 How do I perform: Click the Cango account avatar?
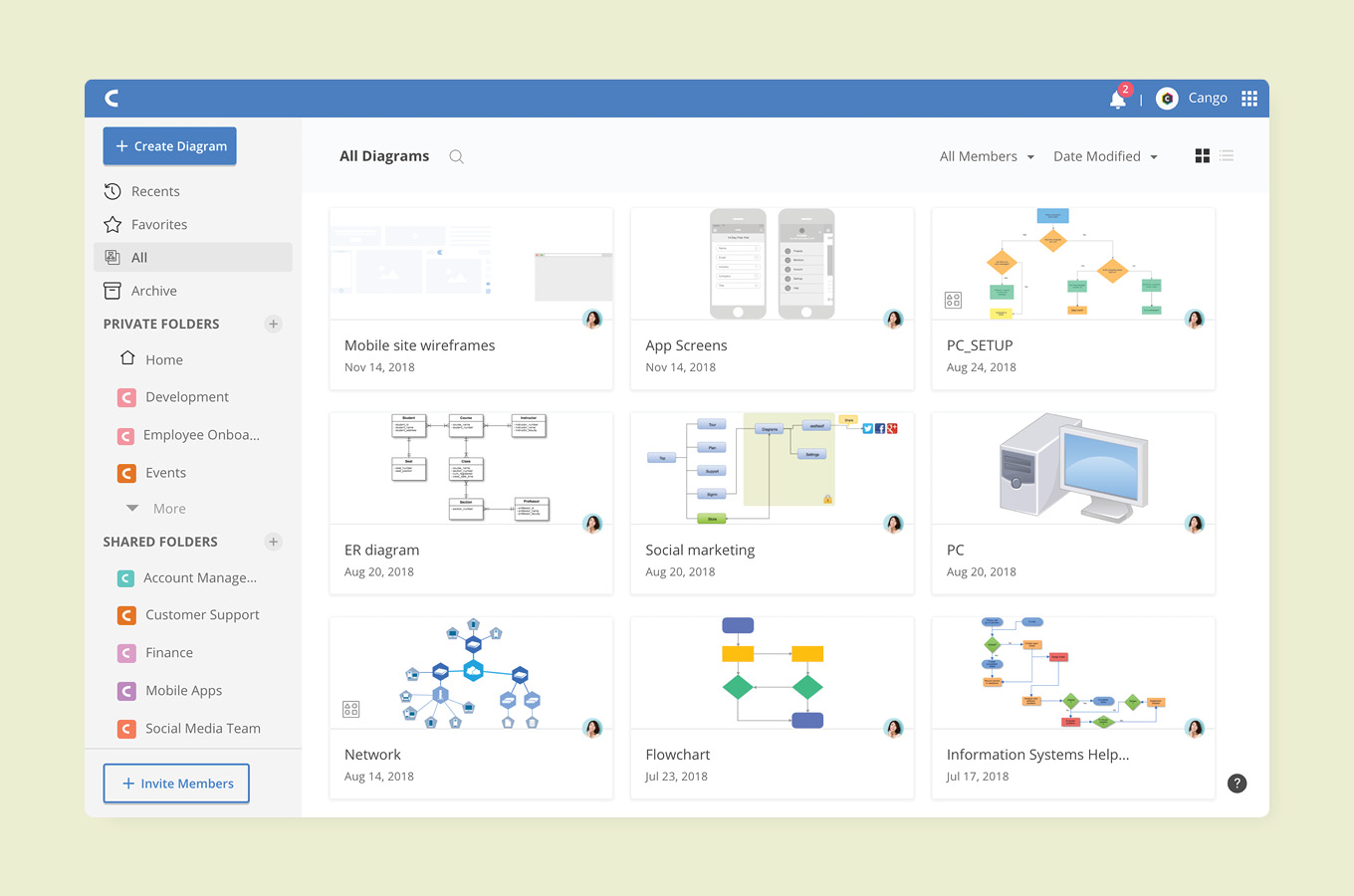coord(1167,98)
